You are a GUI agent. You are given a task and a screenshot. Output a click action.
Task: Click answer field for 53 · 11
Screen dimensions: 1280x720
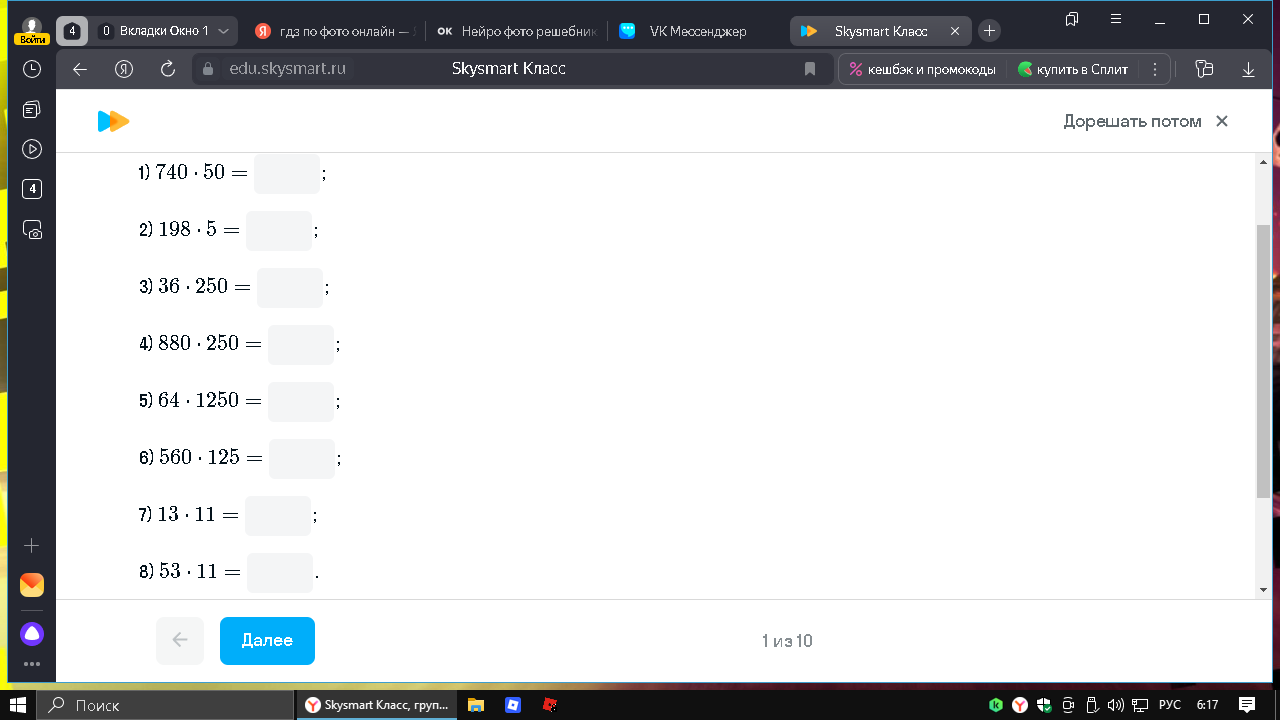(280, 573)
